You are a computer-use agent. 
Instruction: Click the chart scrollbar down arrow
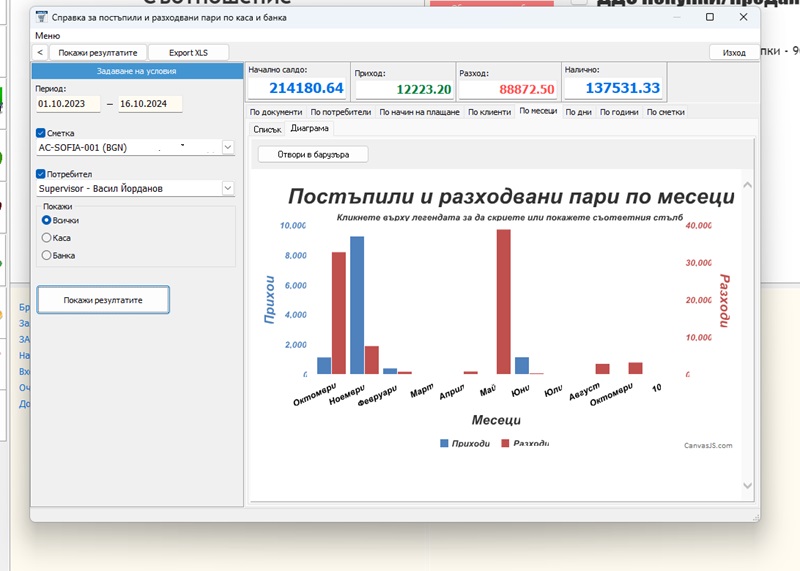[747, 486]
